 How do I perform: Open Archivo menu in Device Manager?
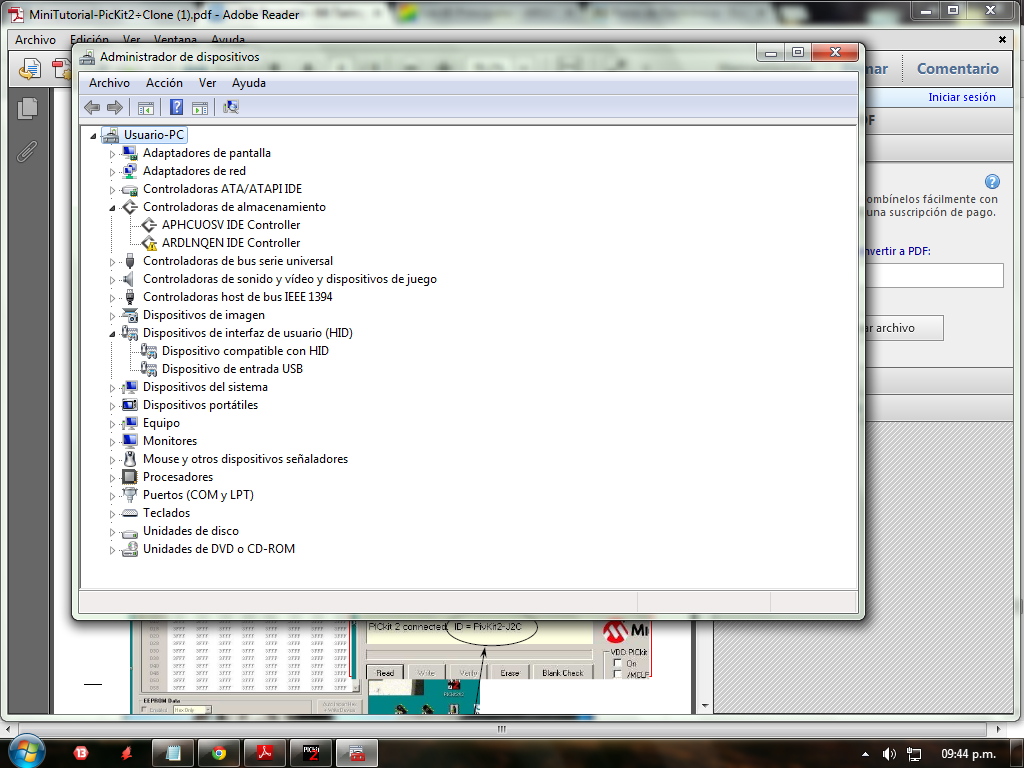[x=109, y=83]
